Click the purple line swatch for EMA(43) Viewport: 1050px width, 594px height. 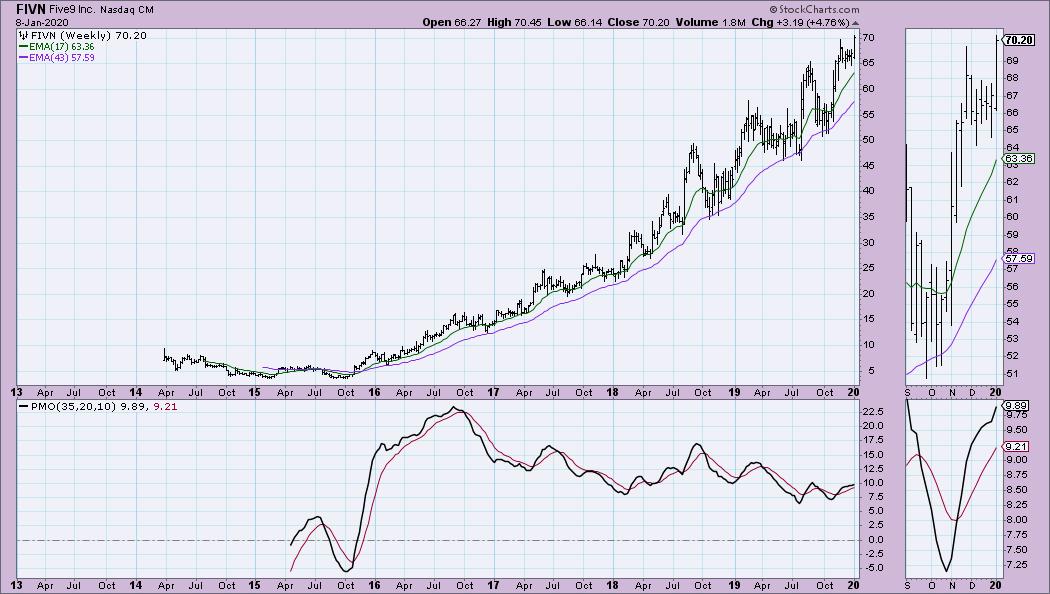coord(23,58)
